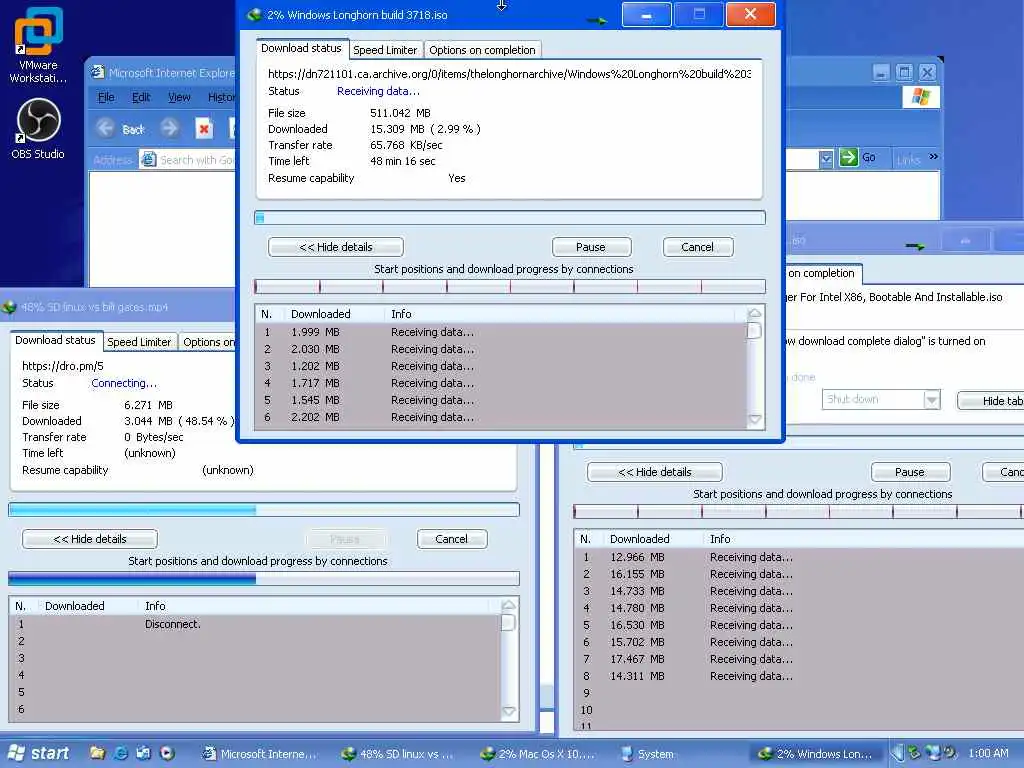This screenshot has width=1024, height=768.
Task: Click the https://dro.pm/5 URL text
Action: (63, 366)
